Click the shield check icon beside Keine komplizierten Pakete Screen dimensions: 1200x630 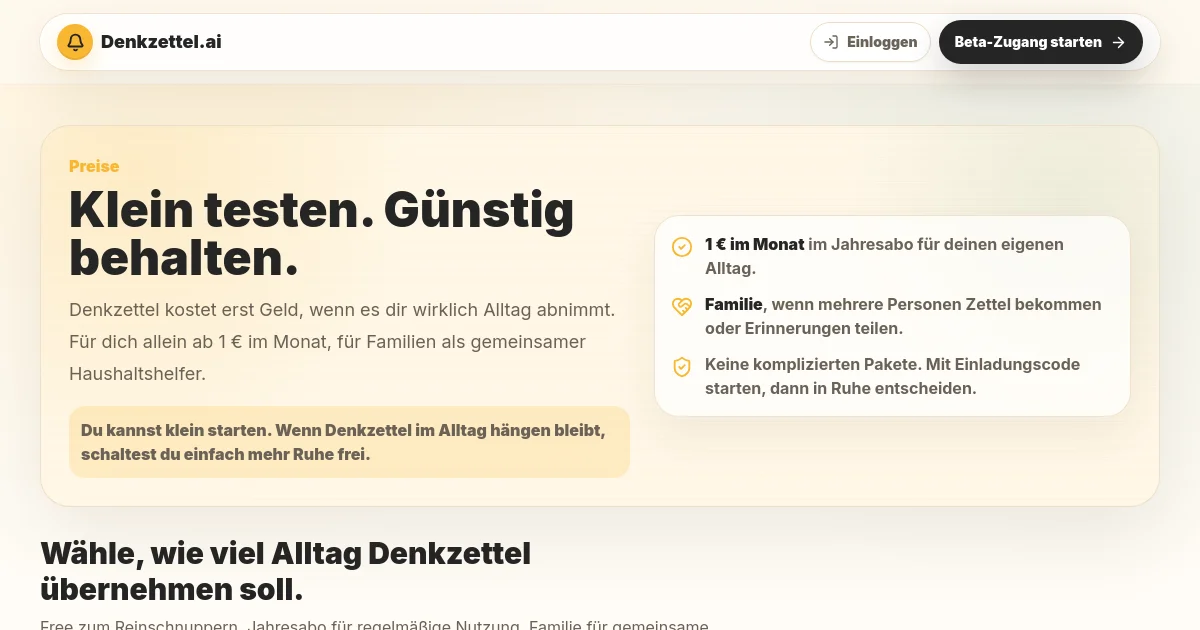pos(682,366)
